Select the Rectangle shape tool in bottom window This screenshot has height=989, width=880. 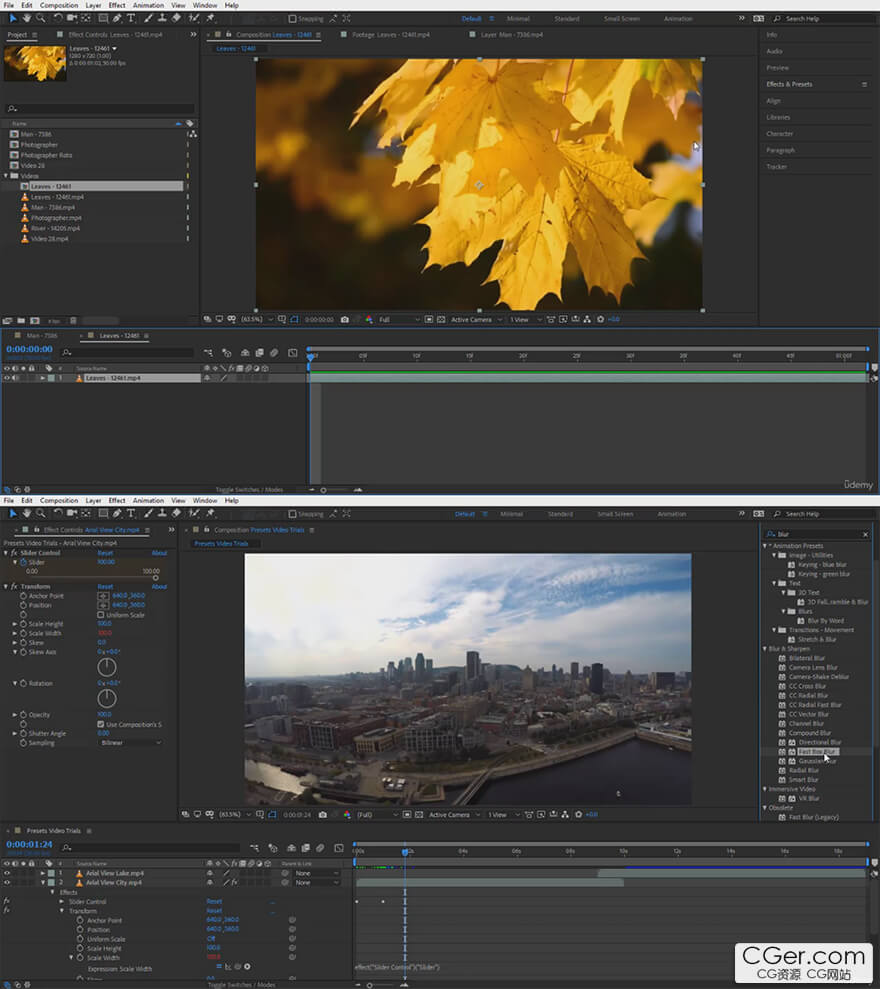pos(103,513)
